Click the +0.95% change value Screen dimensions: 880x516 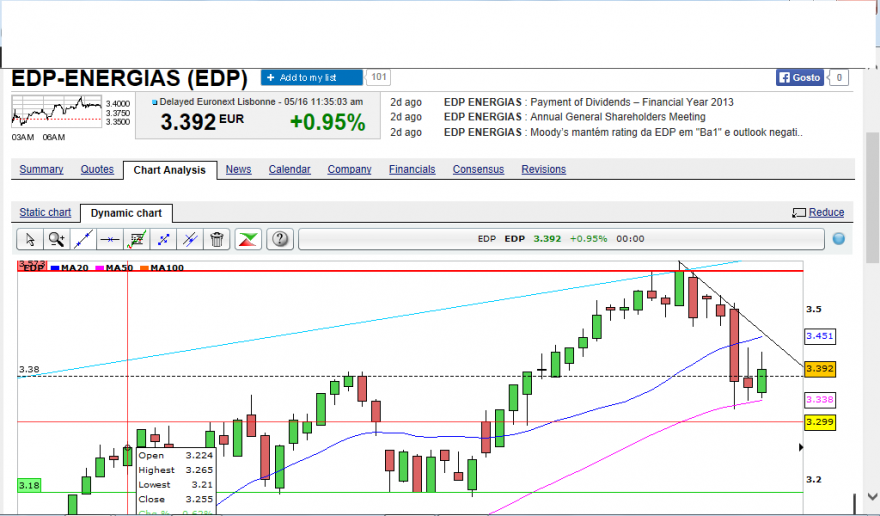click(x=328, y=122)
